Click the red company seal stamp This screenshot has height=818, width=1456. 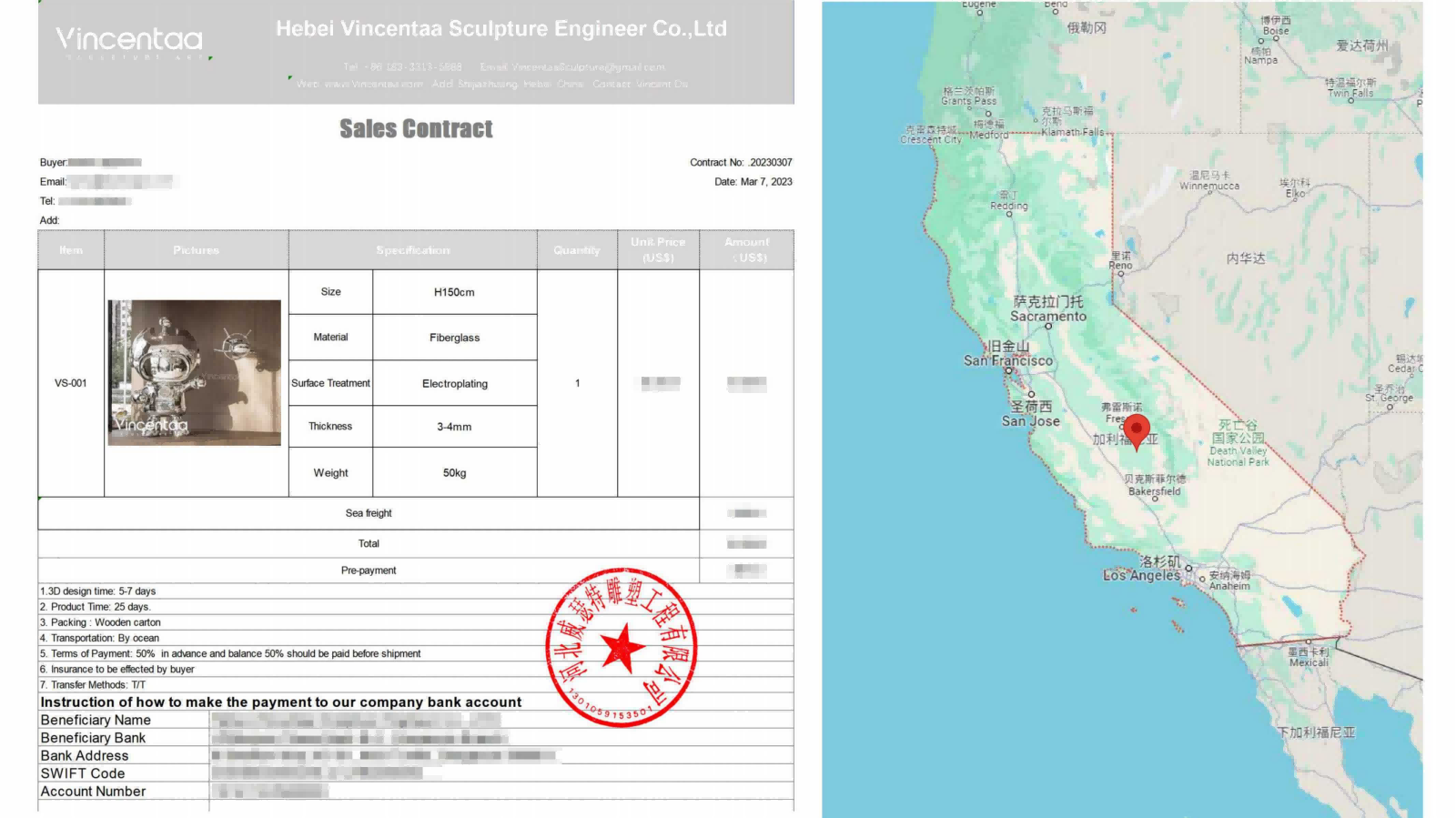(x=622, y=648)
